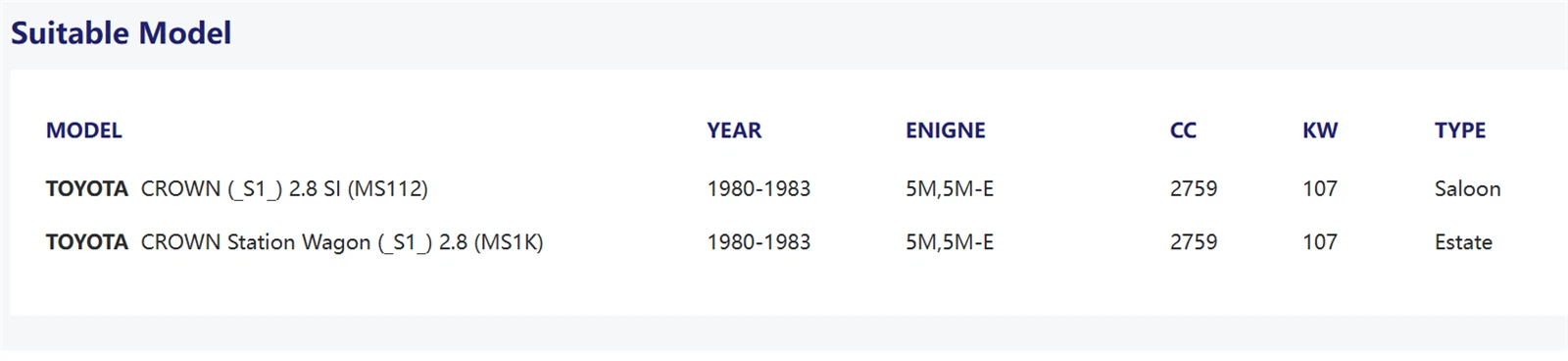The image size is (1568, 361).
Task: Click the ENIGNE column header
Action: click(x=946, y=130)
